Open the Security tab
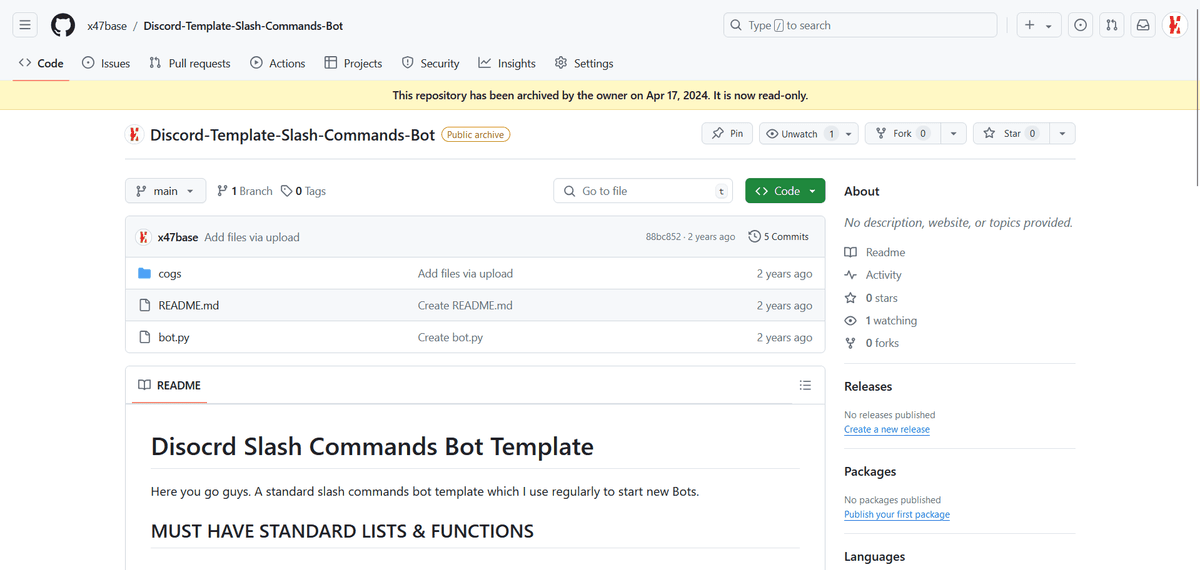Viewport: 1200px width, 570px height. click(430, 63)
